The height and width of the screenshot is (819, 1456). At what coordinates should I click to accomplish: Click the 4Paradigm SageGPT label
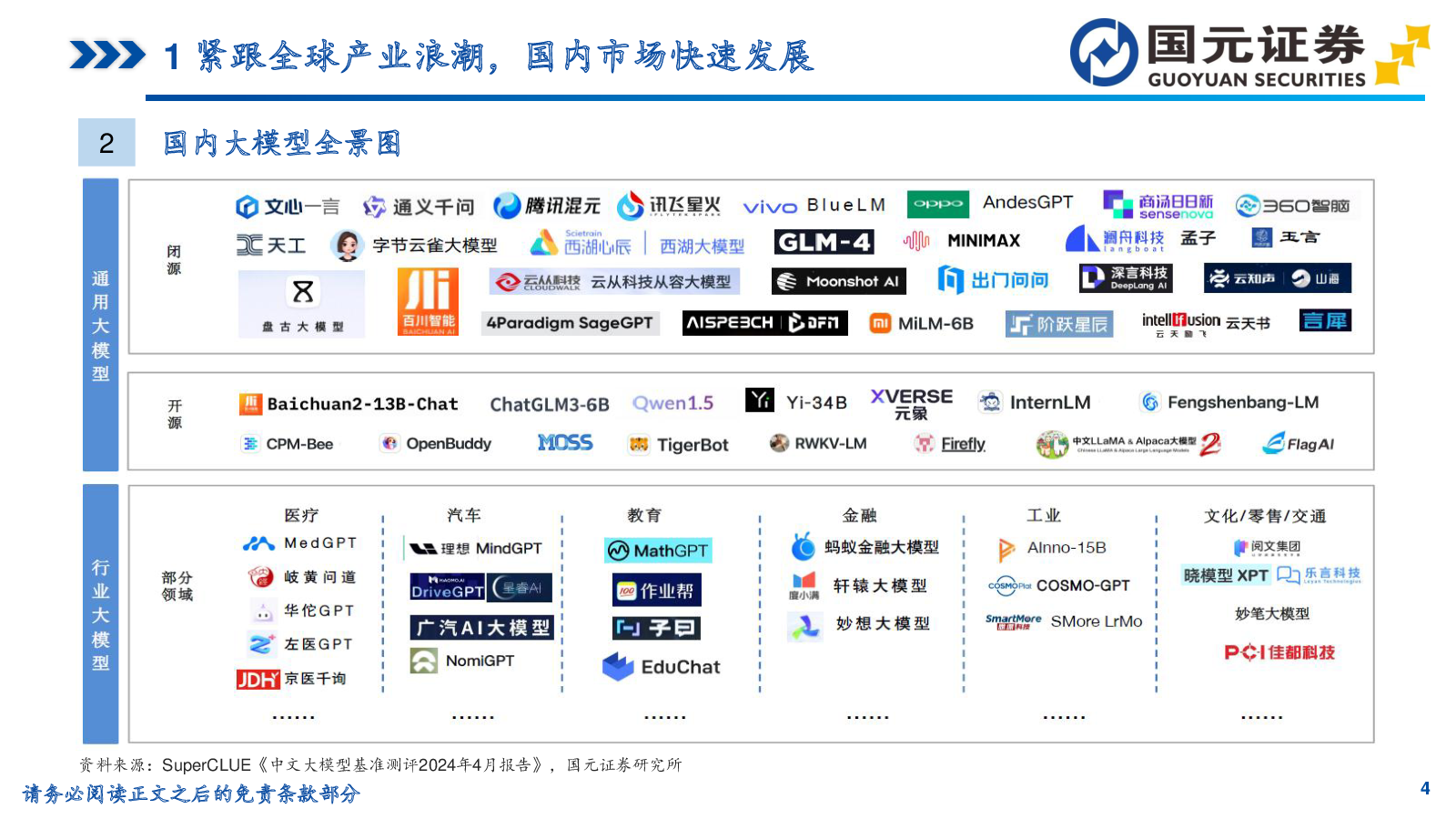pos(570,323)
